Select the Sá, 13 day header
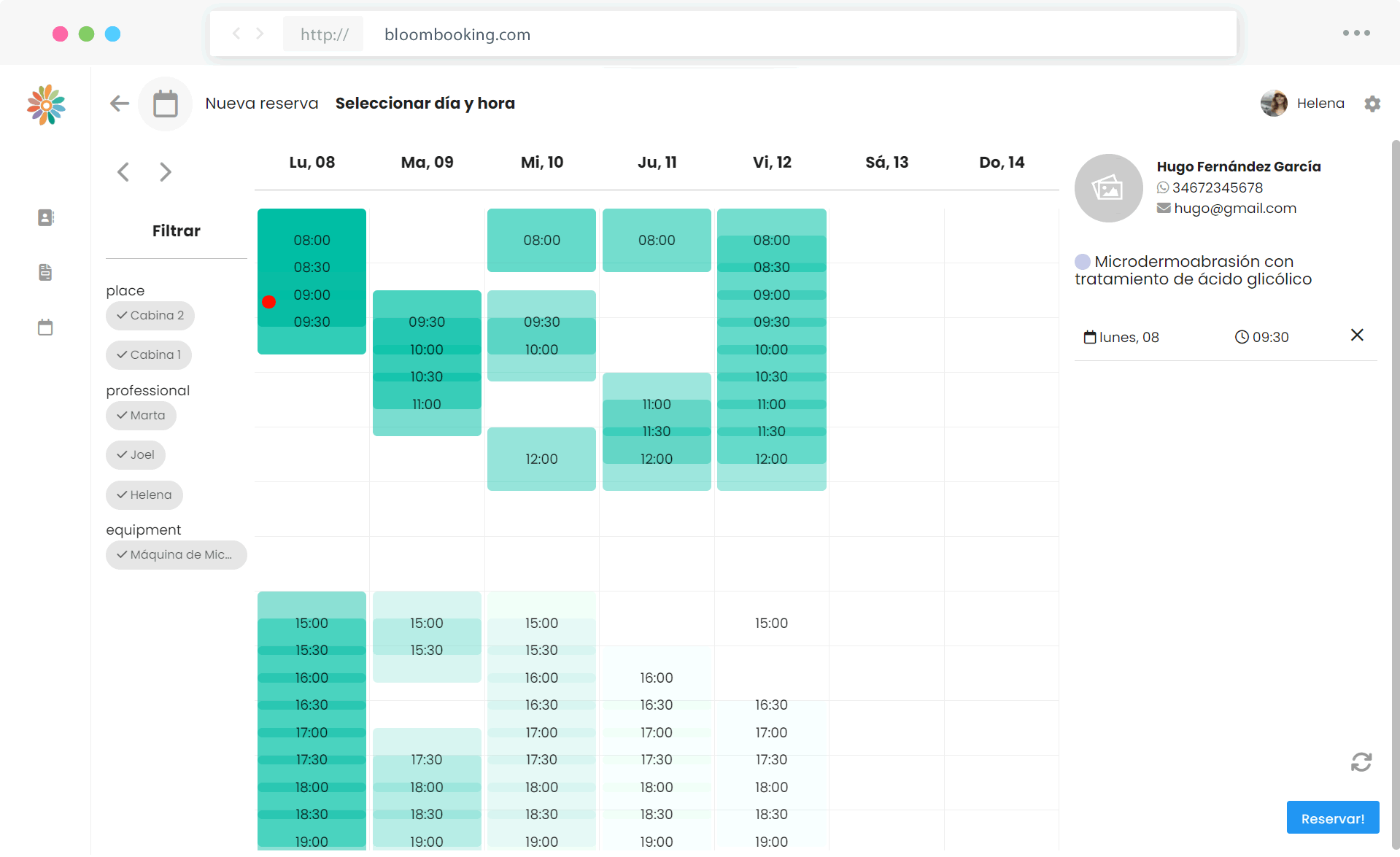This screenshot has width=1400, height=857. [x=887, y=162]
